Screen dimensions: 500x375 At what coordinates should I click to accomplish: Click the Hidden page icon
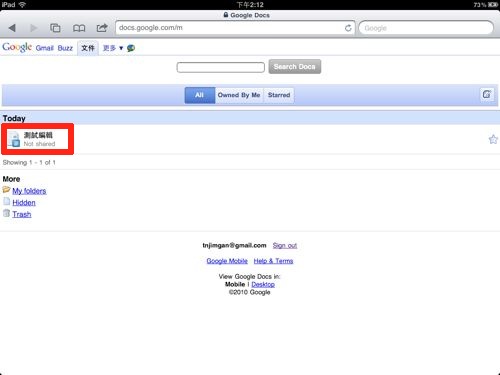tap(6, 201)
